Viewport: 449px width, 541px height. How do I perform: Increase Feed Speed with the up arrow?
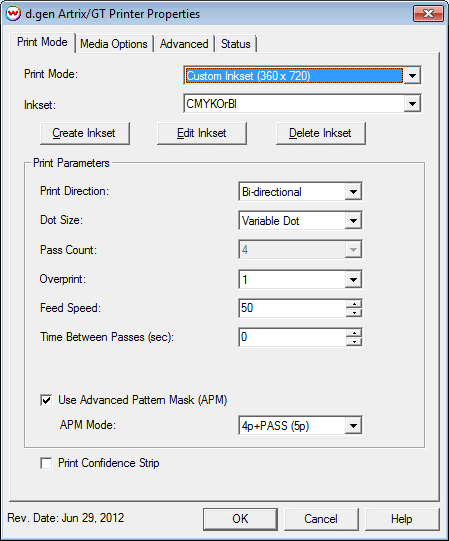[354, 304]
